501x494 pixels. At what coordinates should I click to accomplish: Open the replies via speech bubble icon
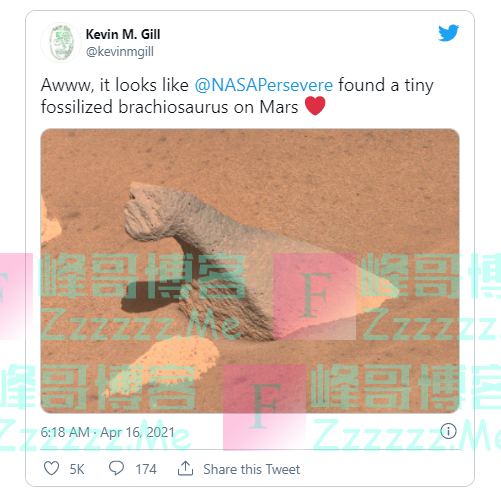tap(116, 468)
